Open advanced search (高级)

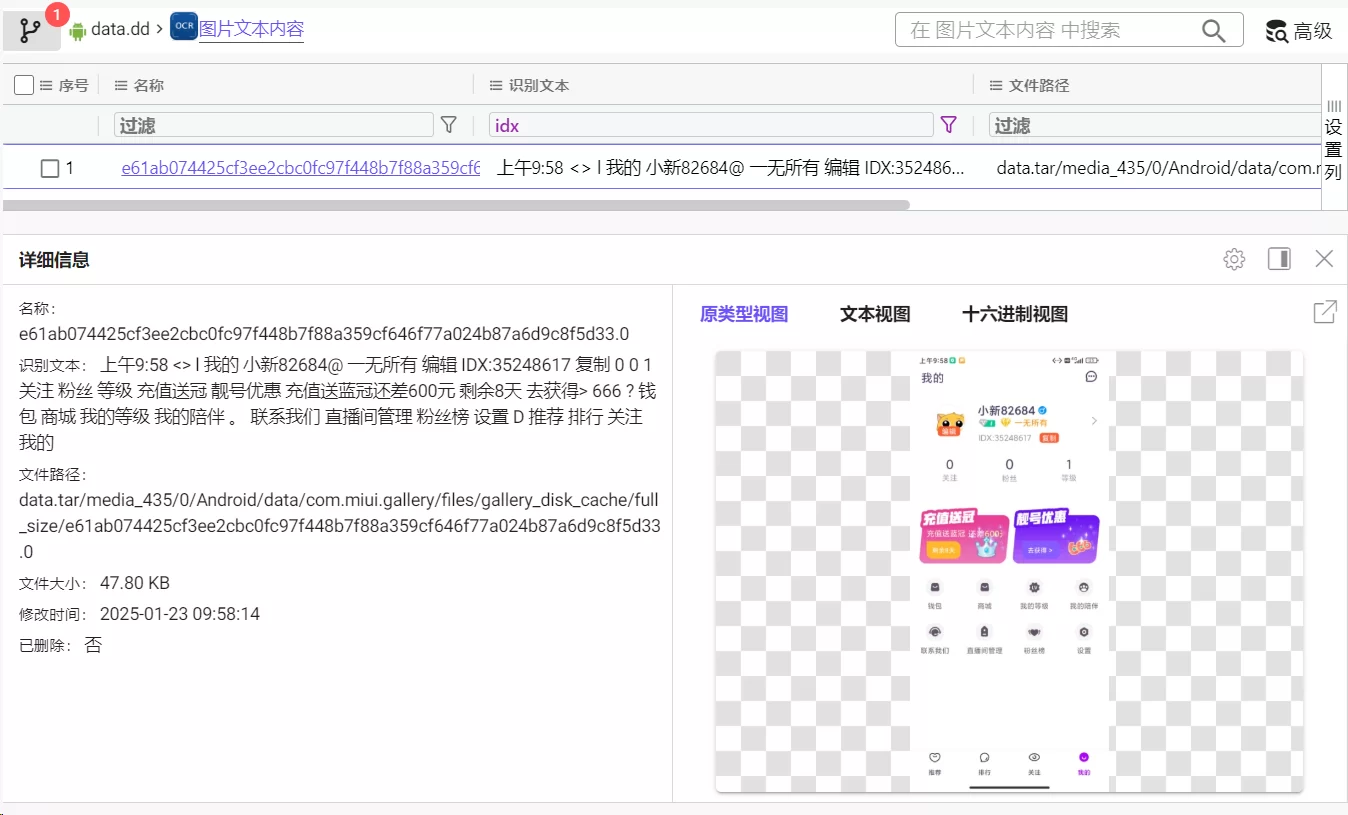click(1299, 31)
